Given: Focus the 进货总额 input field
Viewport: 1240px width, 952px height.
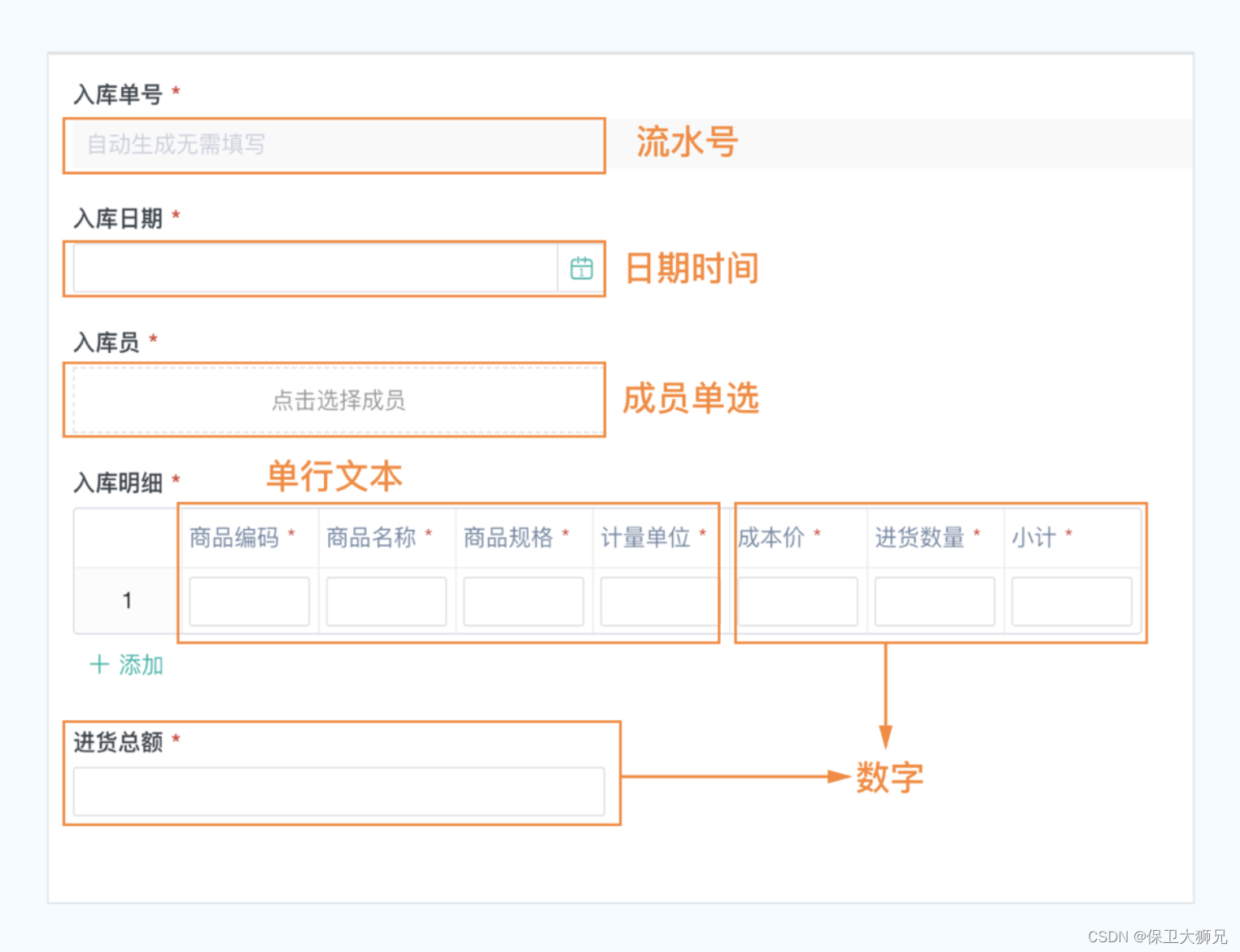Looking at the screenshot, I should (x=338, y=791).
